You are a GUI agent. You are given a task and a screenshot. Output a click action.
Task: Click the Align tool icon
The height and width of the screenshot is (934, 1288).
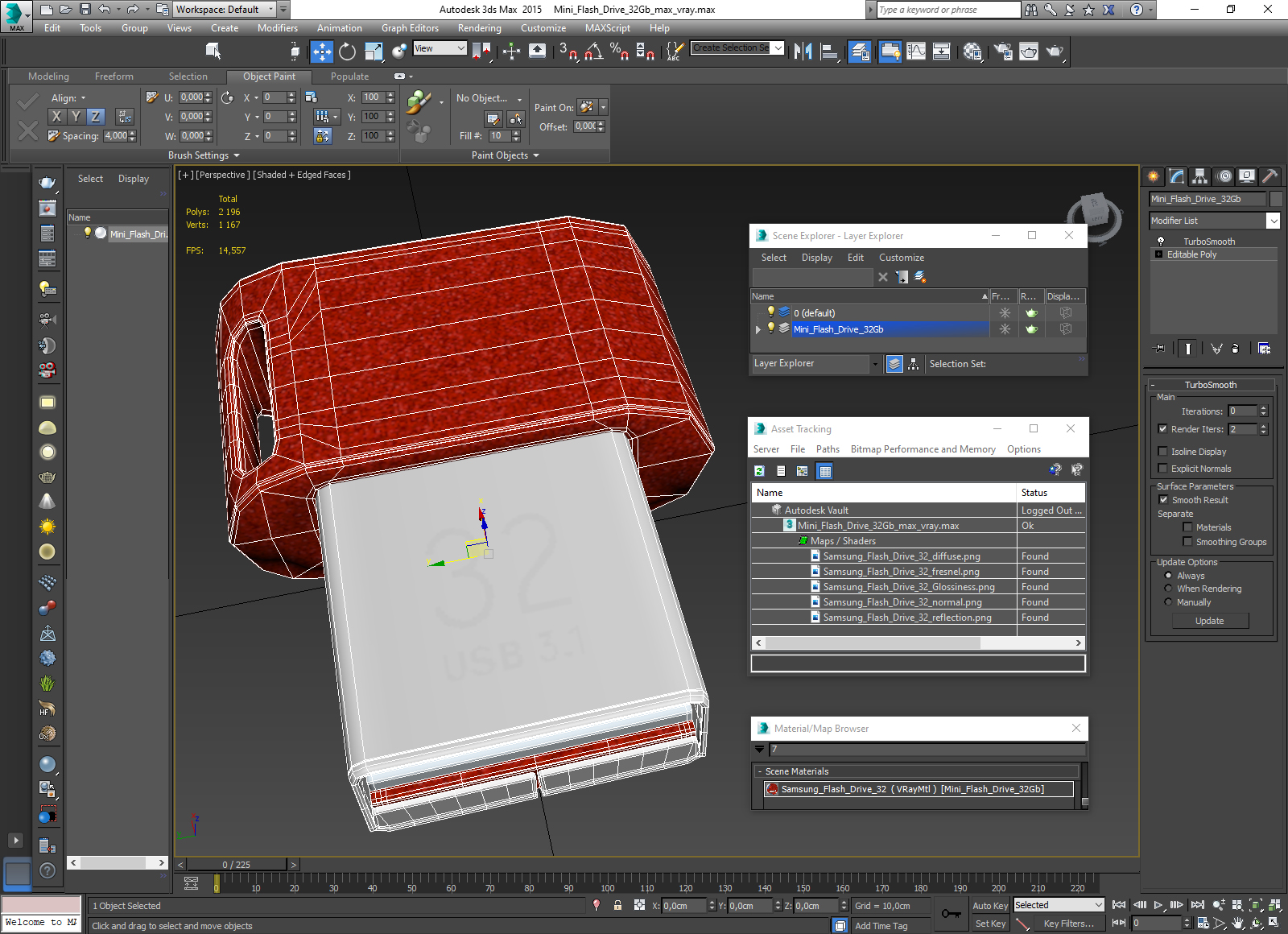coord(829,52)
